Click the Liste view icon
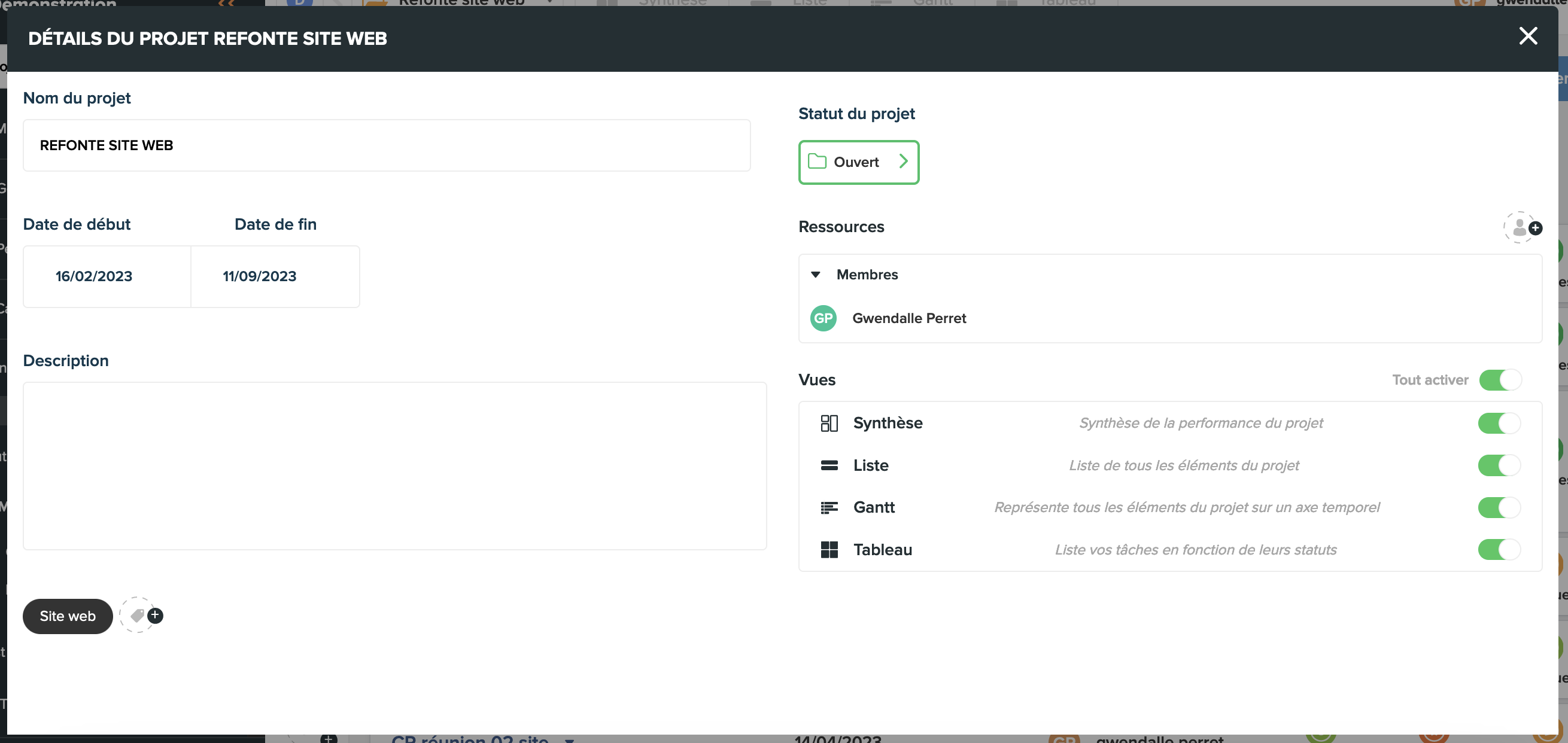Image resolution: width=1568 pixels, height=743 pixels. point(829,465)
